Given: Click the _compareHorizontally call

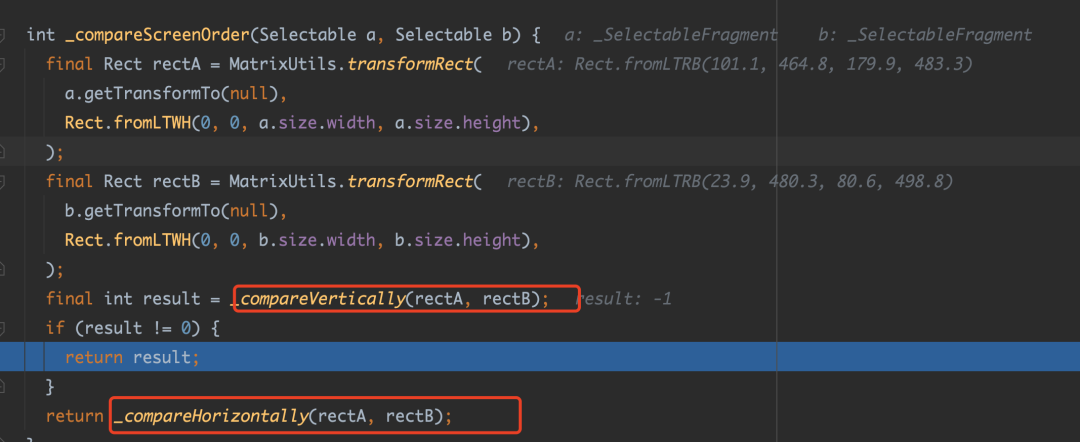Looking at the screenshot, I should [210, 416].
